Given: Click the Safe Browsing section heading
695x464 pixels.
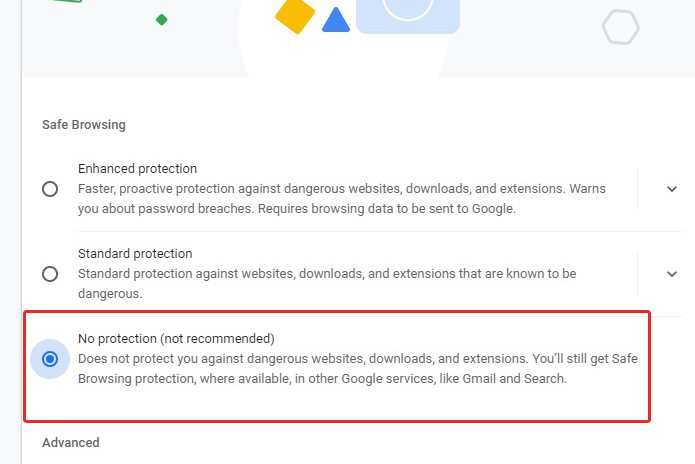Looking at the screenshot, I should (84, 125).
